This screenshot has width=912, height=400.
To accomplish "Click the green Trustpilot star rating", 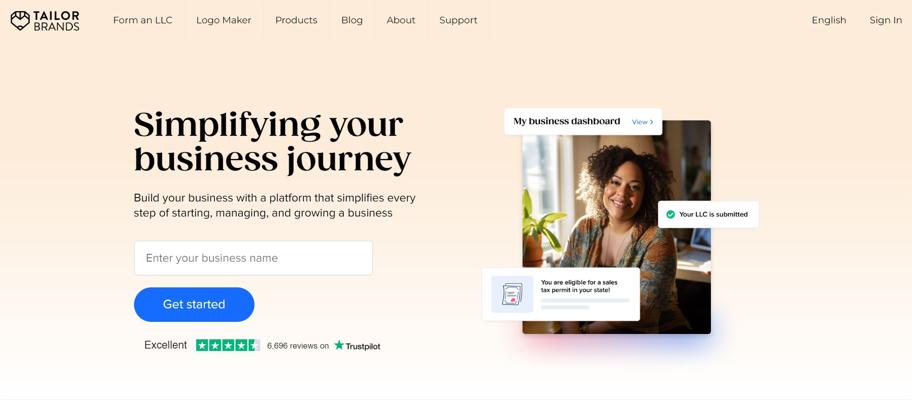I will pos(228,345).
